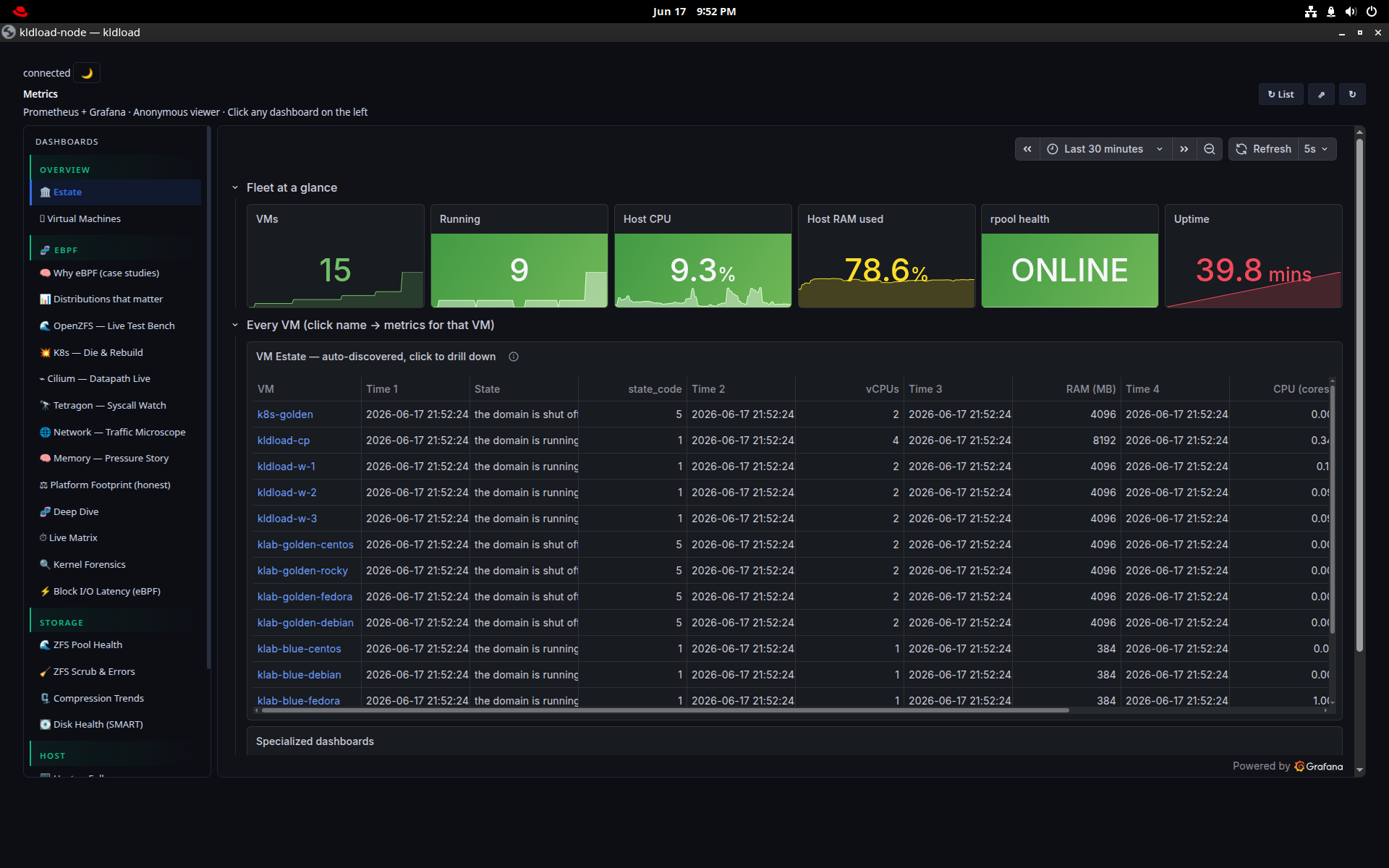Open the ZFS Pool Health dashboard
Viewport: 1389px width, 868px height.
(116, 645)
